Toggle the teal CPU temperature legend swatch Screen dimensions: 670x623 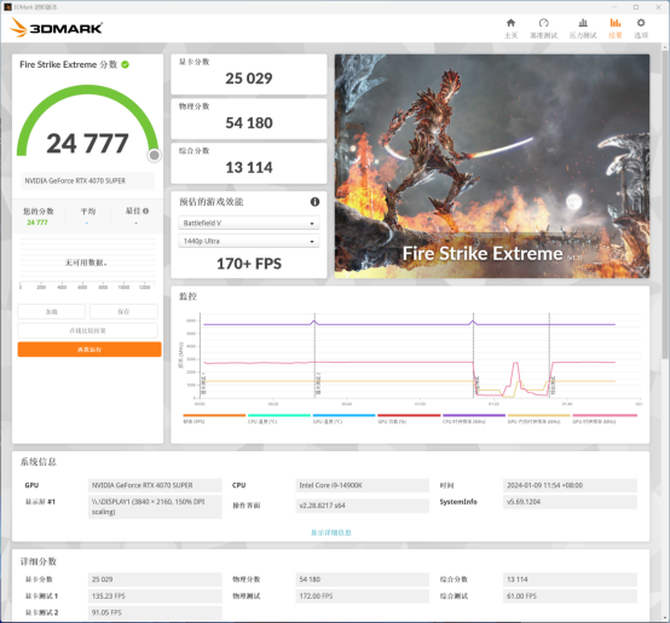[x=279, y=415]
